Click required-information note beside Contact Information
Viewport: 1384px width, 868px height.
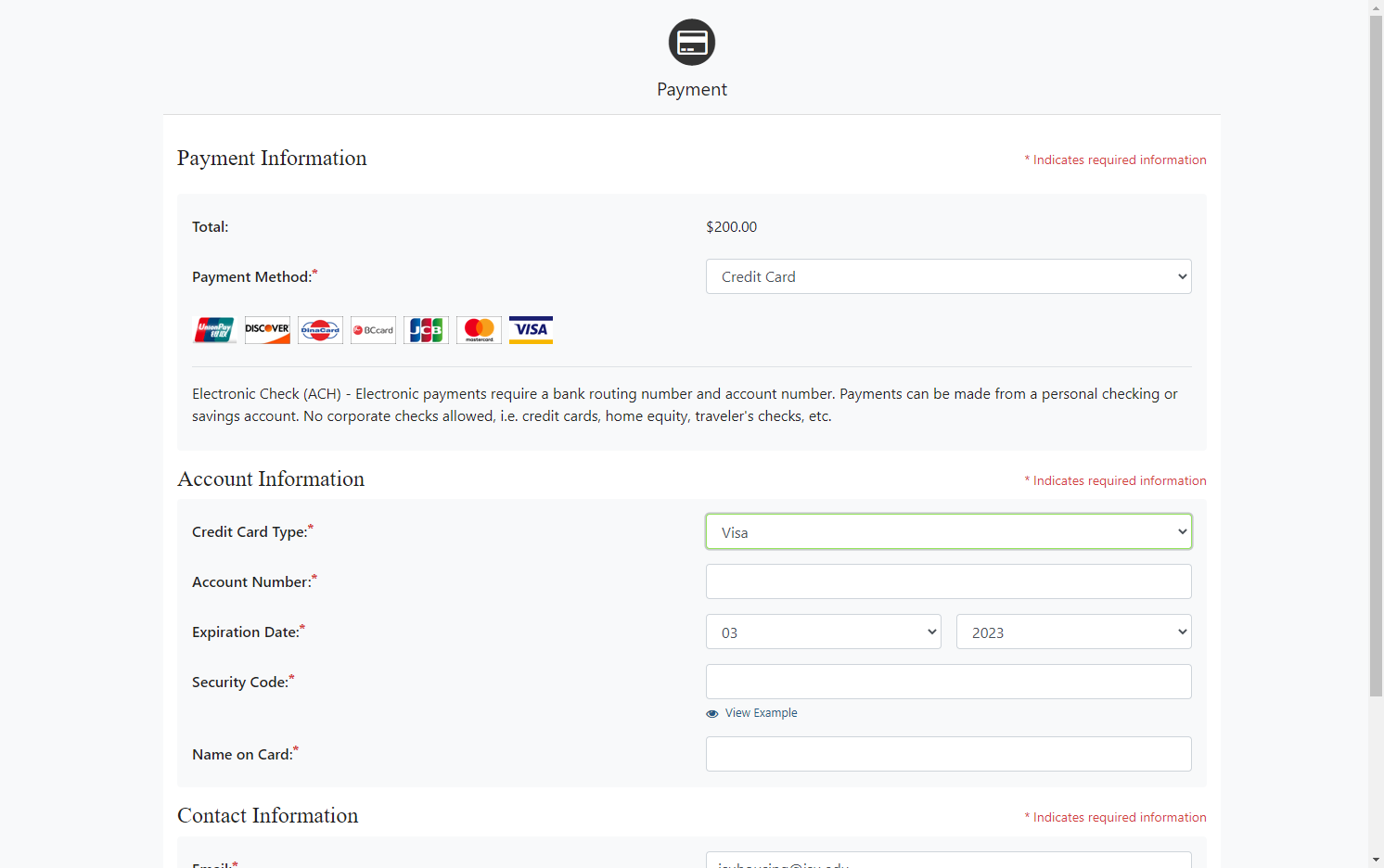pyautogui.click(x=1116, y=817)
